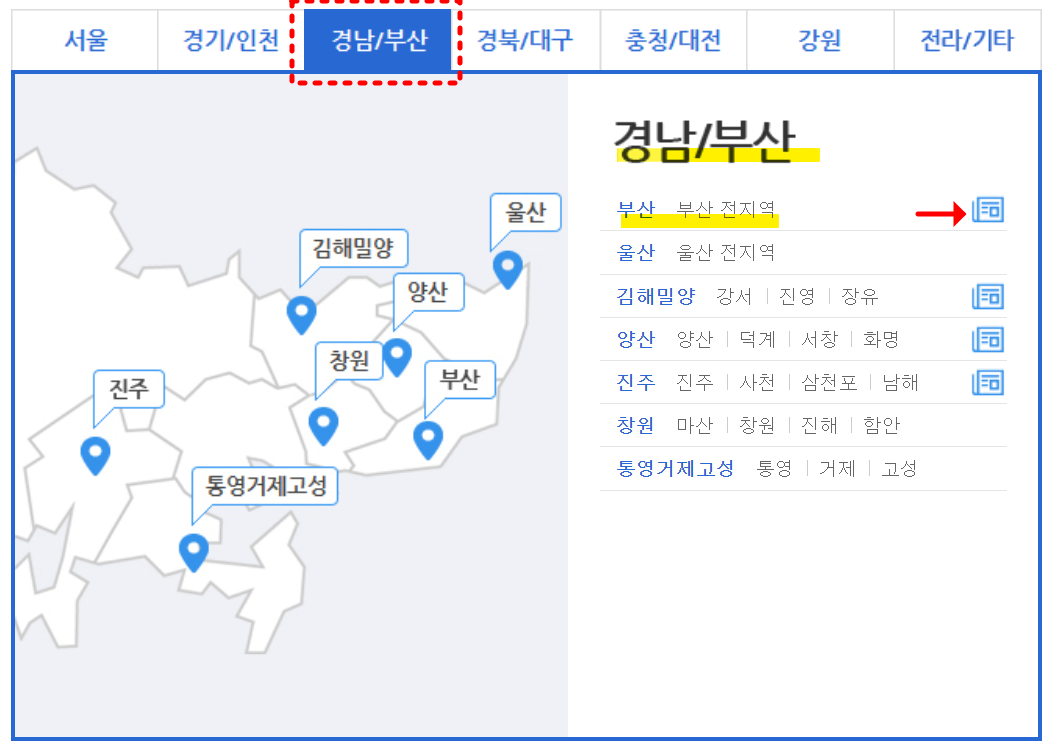Open the 전라/기타 tab
Screen dimensions: 1055x753
(966, 40)
